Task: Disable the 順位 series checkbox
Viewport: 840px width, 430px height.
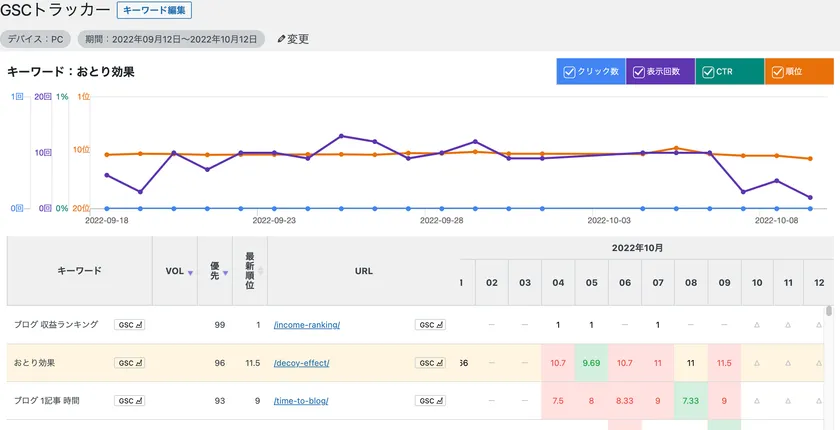Action: [776, 72]
